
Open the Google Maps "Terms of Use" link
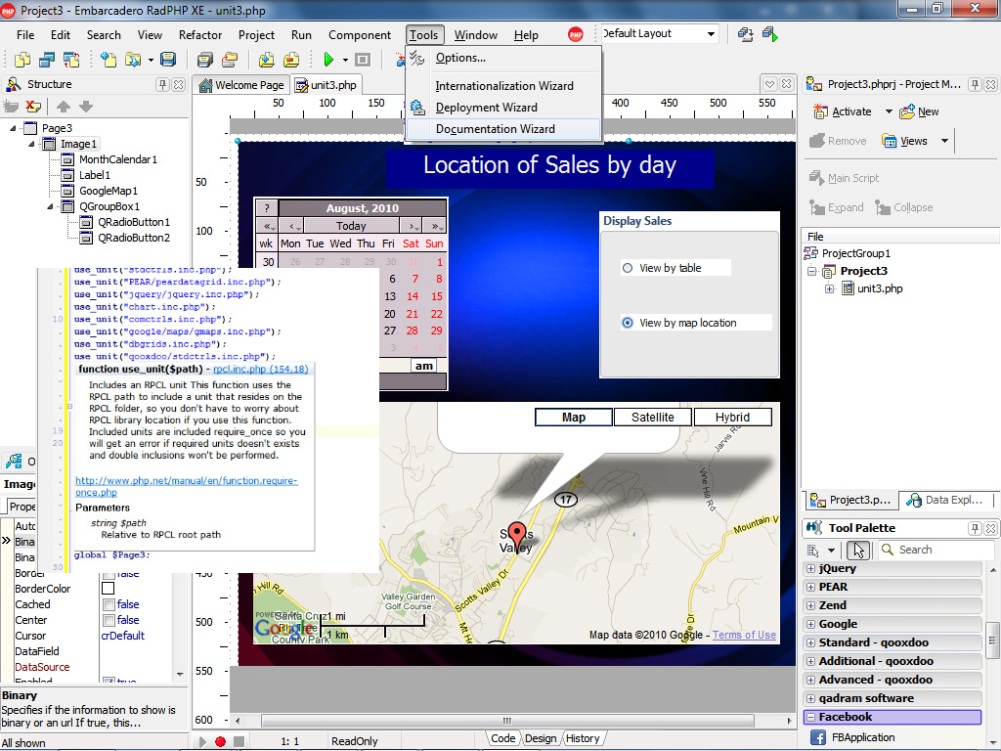[743, 635]
